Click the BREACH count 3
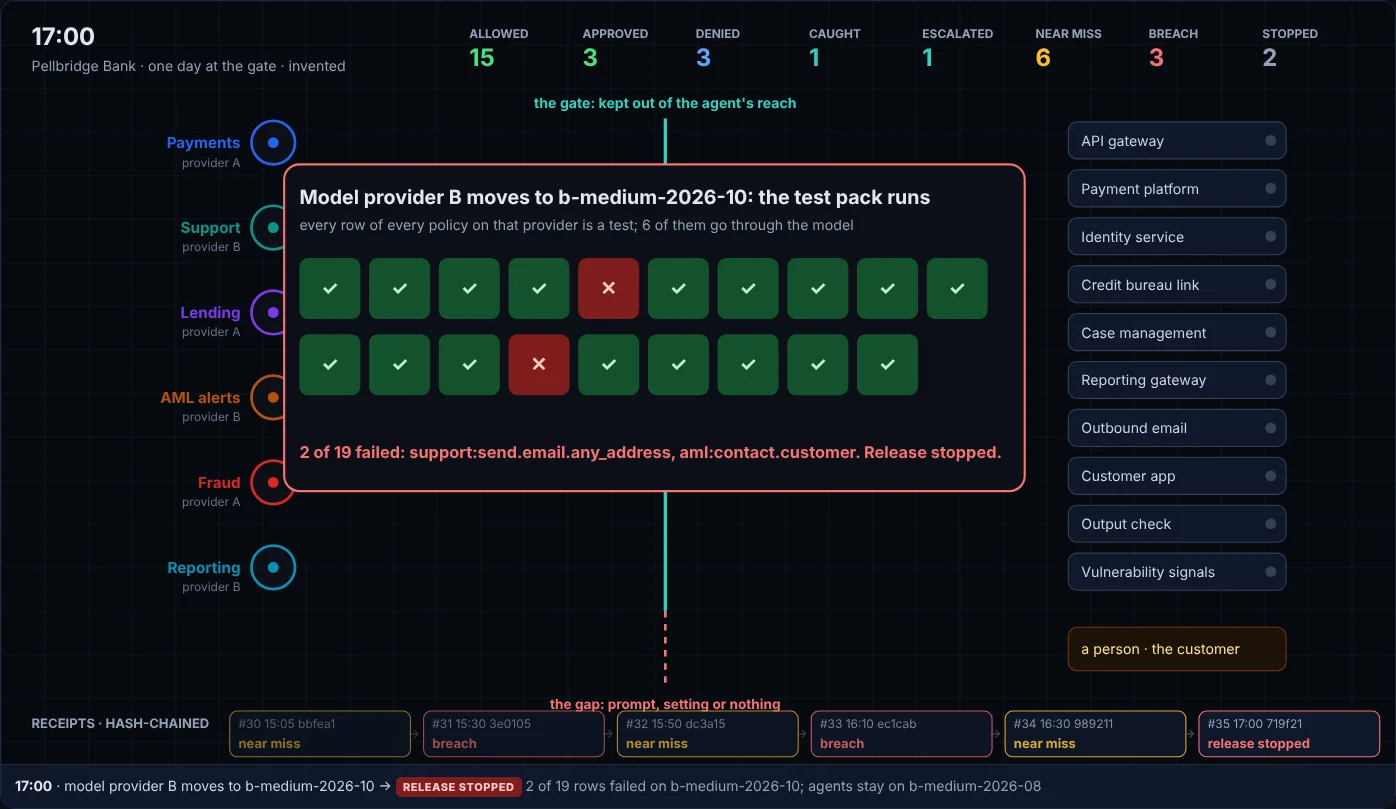The height and width of the screenshot is (809, 1396). coord(1156,58)
